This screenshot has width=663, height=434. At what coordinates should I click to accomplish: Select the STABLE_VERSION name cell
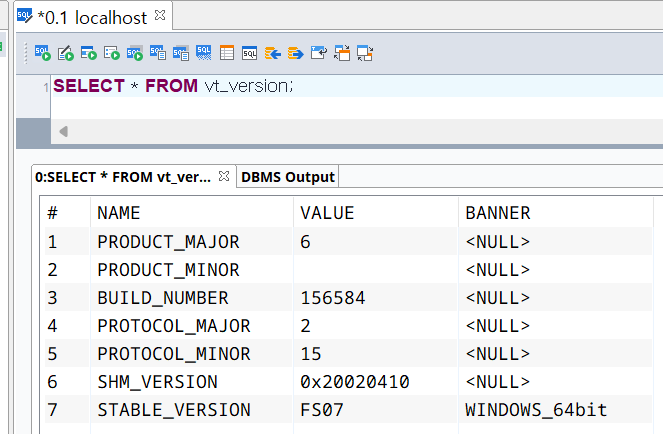click(192, 409)
